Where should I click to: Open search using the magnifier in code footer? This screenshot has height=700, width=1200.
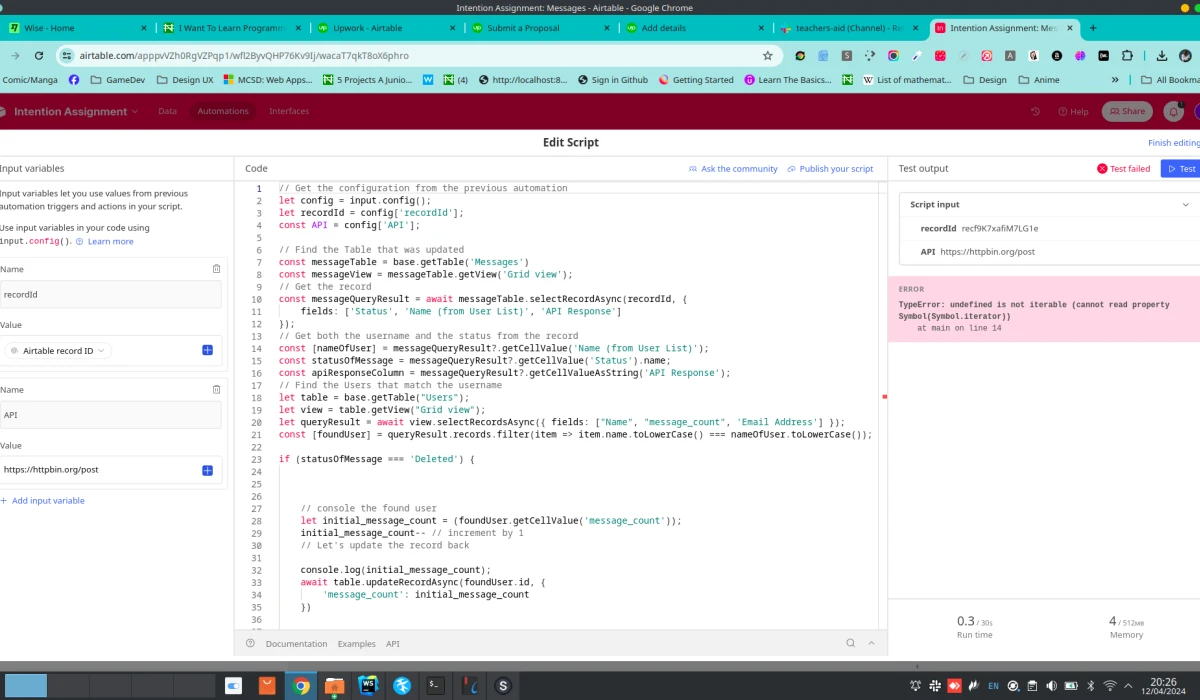point(849,643)
